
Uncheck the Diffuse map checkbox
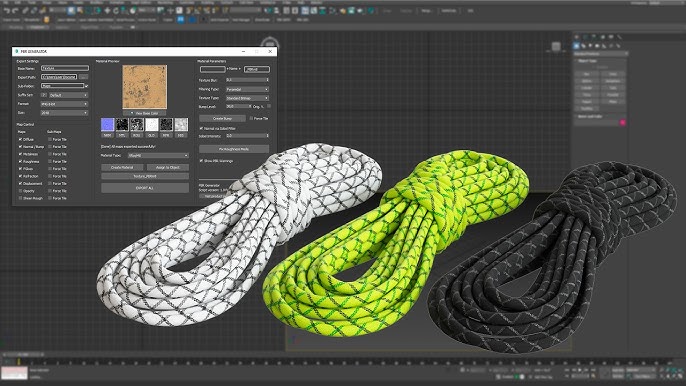tap(20, 139)
